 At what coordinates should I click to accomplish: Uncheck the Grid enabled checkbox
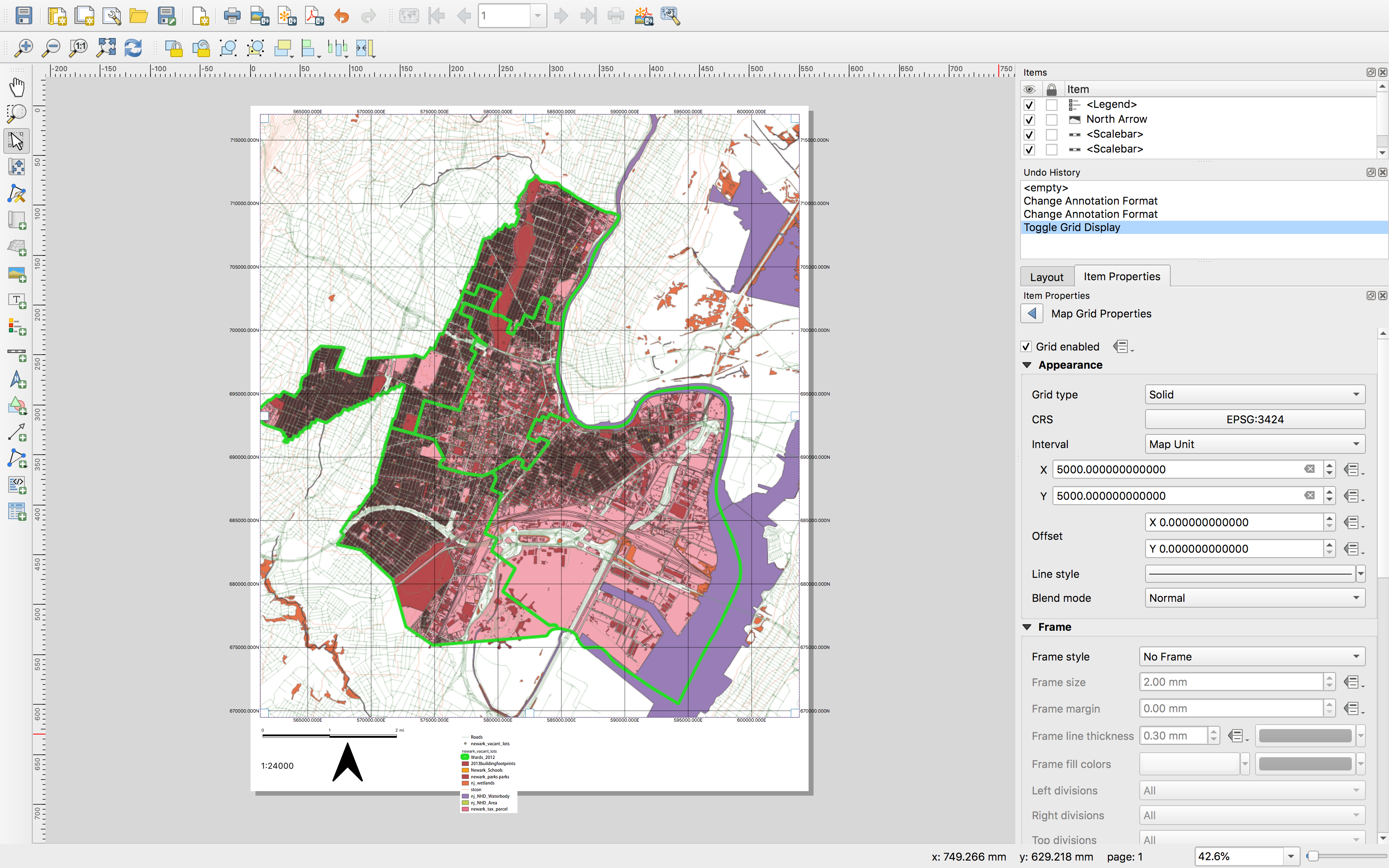tap(1026, 347)
